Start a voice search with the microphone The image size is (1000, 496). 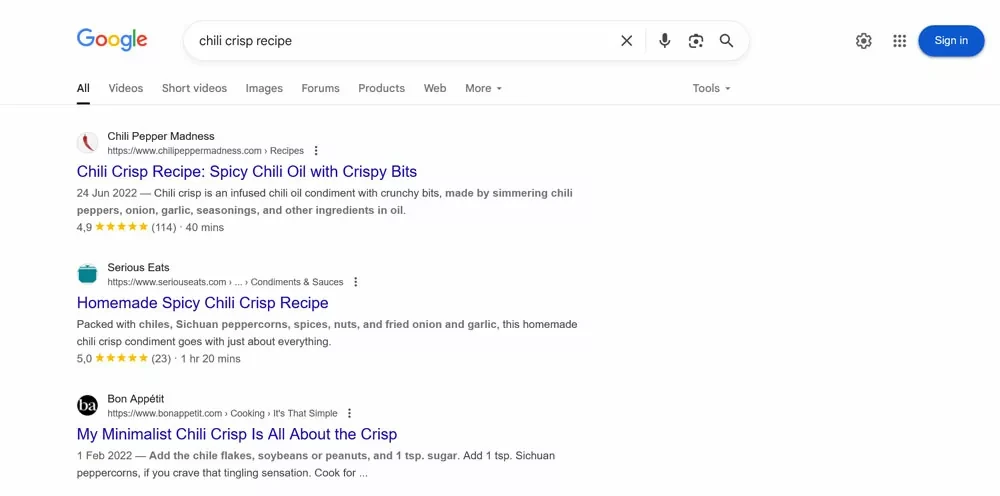(x=664, y=41)
